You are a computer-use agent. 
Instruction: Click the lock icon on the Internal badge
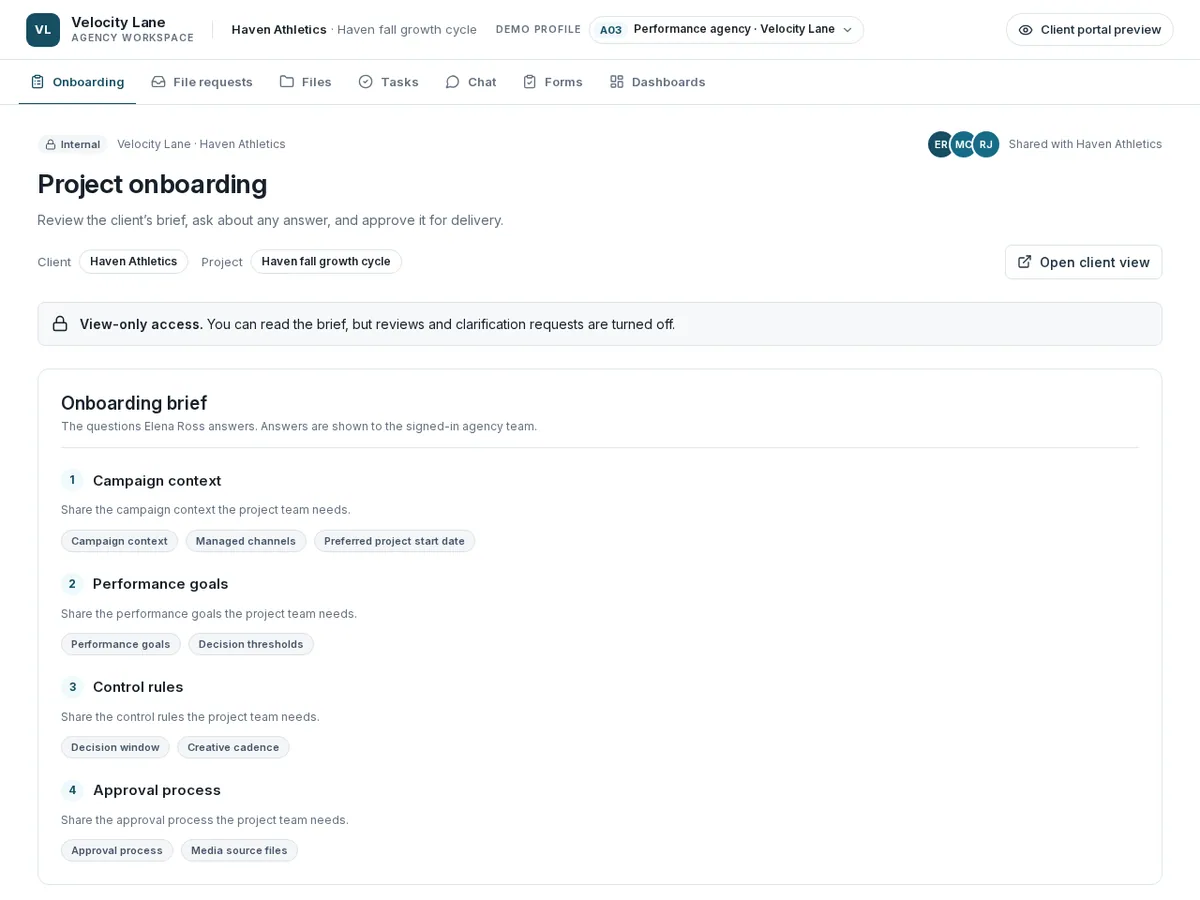pyautogui.click(x=50, y=145)
